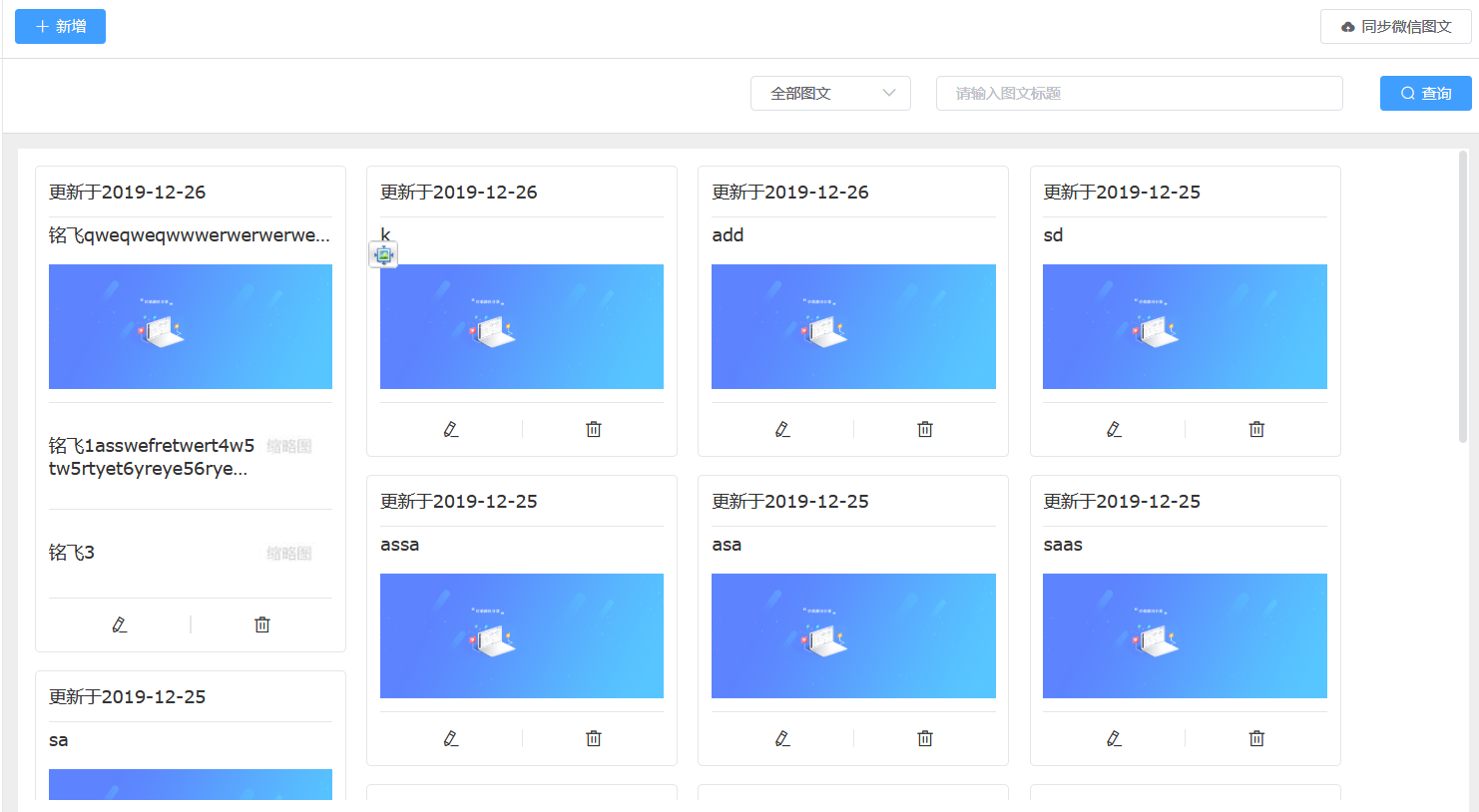This screenshot has width=1479, height=812.
Task: Click the edit pencil icon on the 'add' card
Action: pyautogui.click(x=782, y=429)
